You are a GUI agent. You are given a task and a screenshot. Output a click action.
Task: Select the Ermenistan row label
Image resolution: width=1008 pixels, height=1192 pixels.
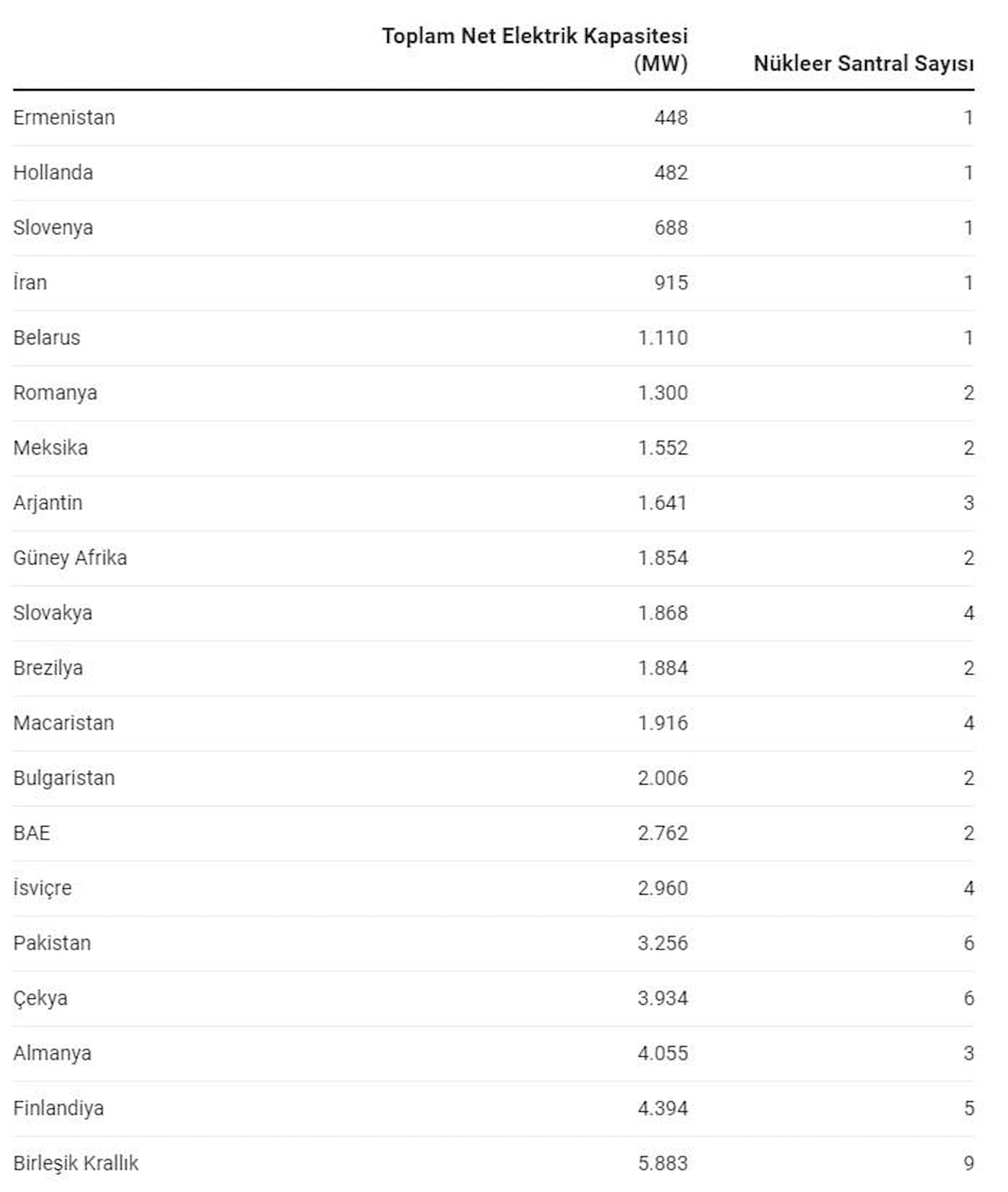64,118
